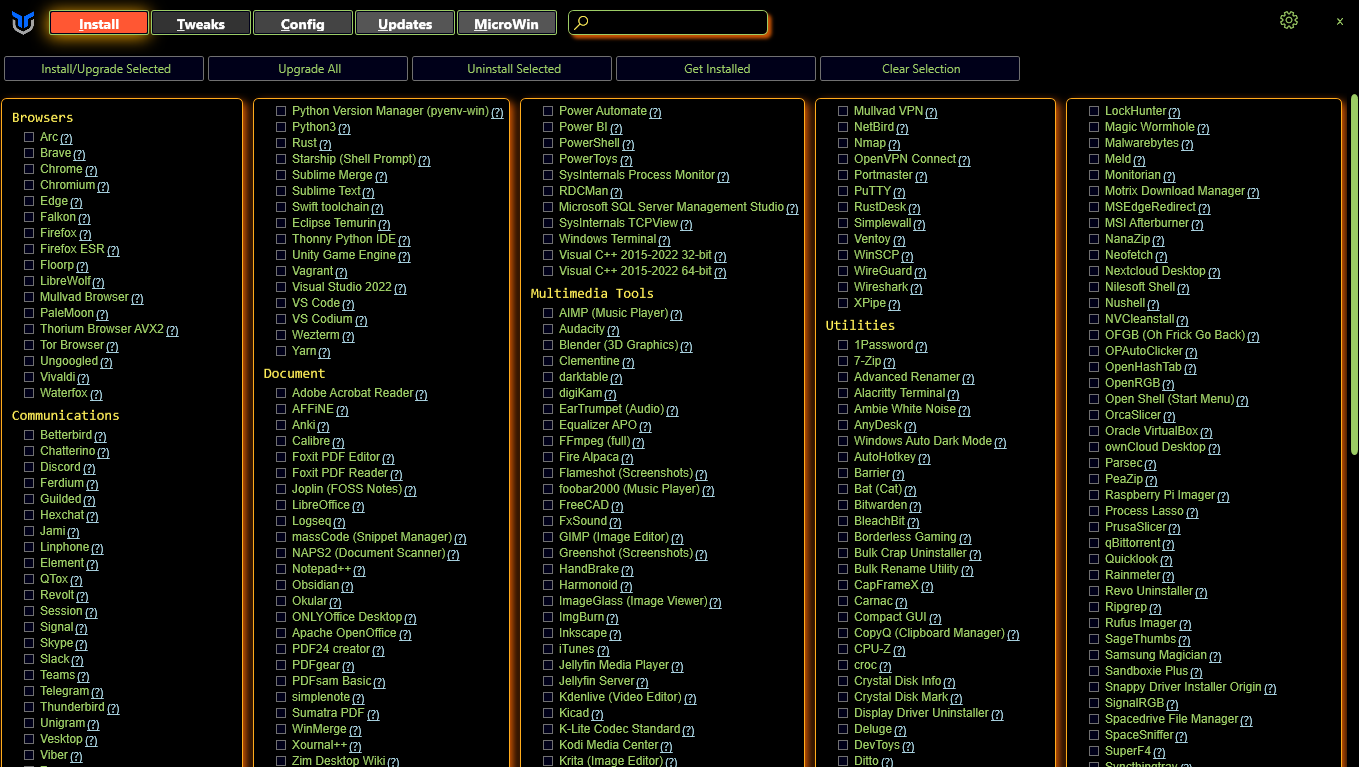Open the settings gear menu
Image resolution: width=1359 pixels, height=767 pixels.
click(x=1288, y=21)
